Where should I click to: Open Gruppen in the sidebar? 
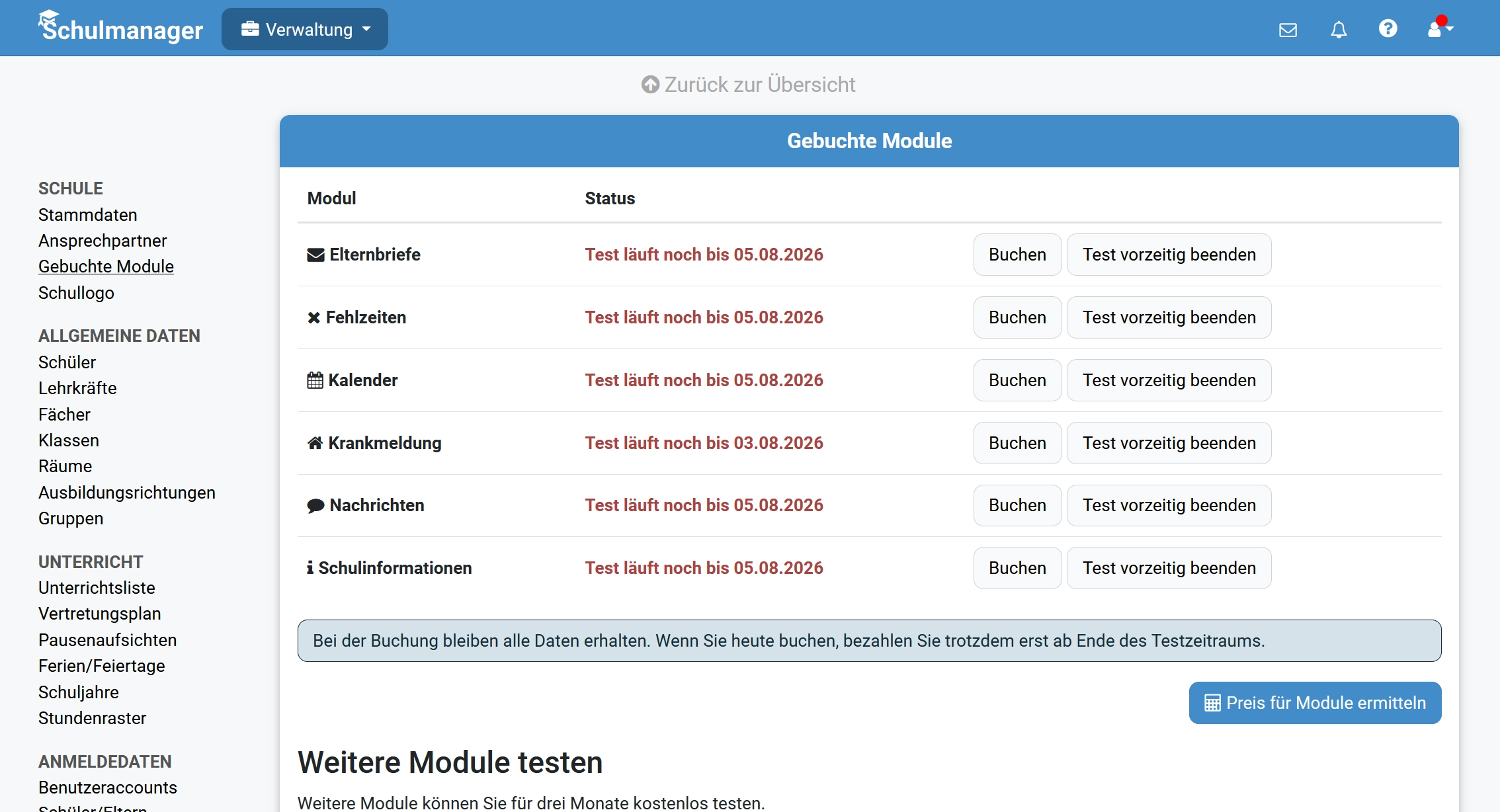coord(71,518)
